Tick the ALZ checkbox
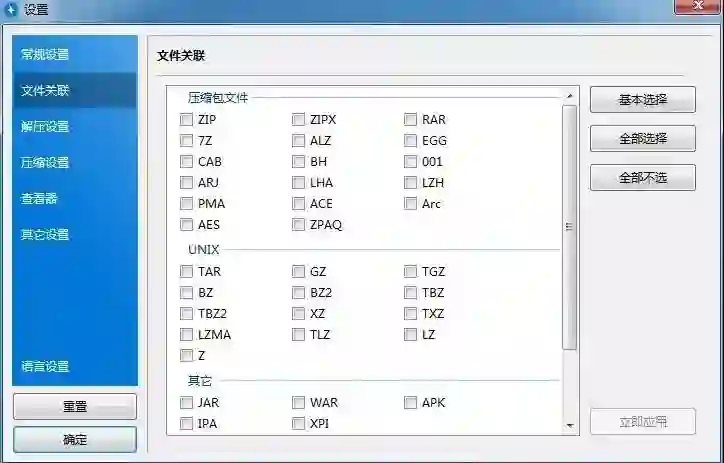Viewport: 724px width, 463px height. pyautogui.click(x=298, y=140)
